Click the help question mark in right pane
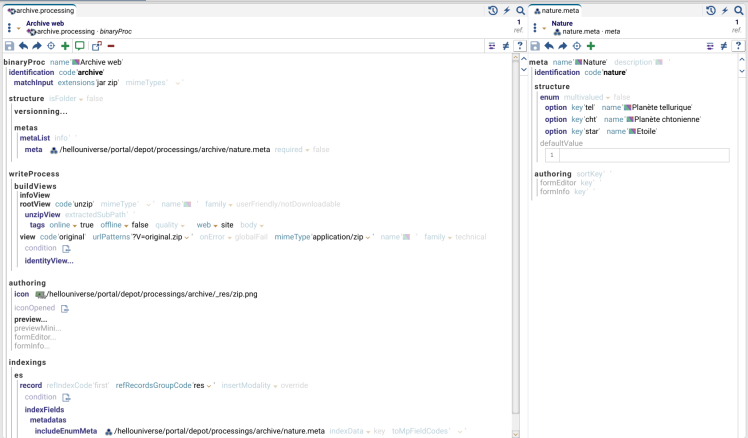The width and height of the screenshot is (748, 438). coord(740,46)
